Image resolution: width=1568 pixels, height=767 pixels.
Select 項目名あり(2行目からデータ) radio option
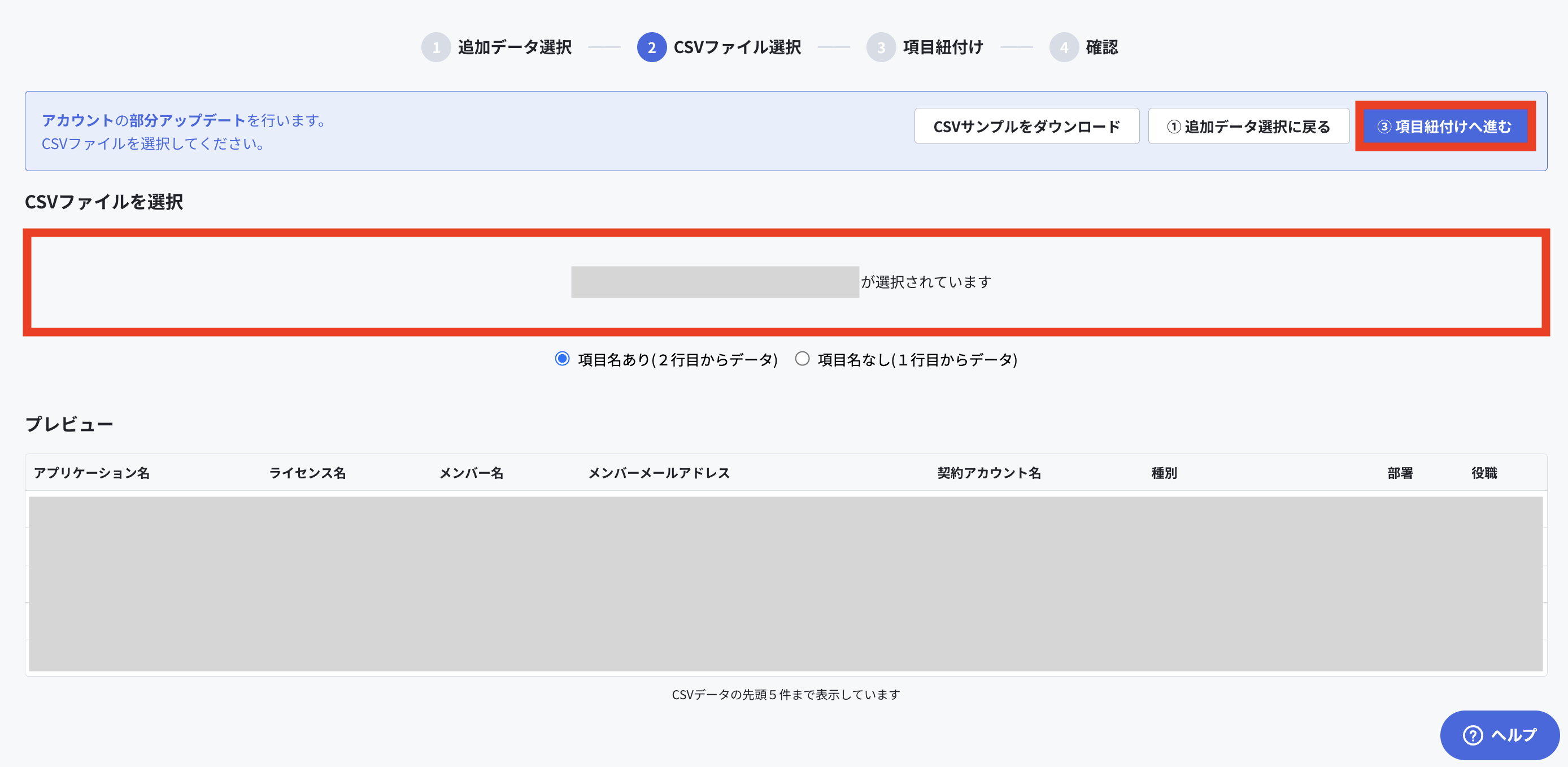point(563,359)
